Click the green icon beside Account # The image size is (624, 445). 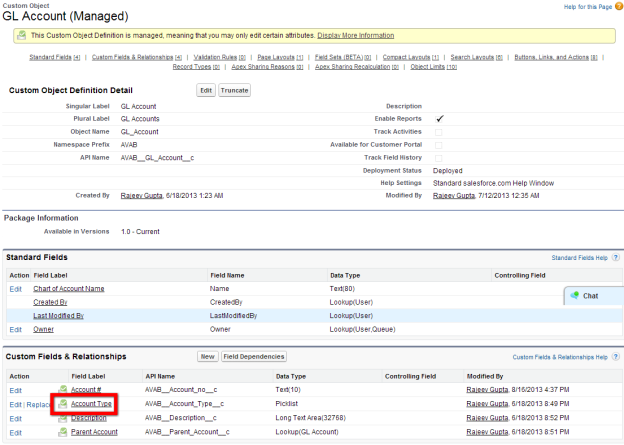pos(62,390)
